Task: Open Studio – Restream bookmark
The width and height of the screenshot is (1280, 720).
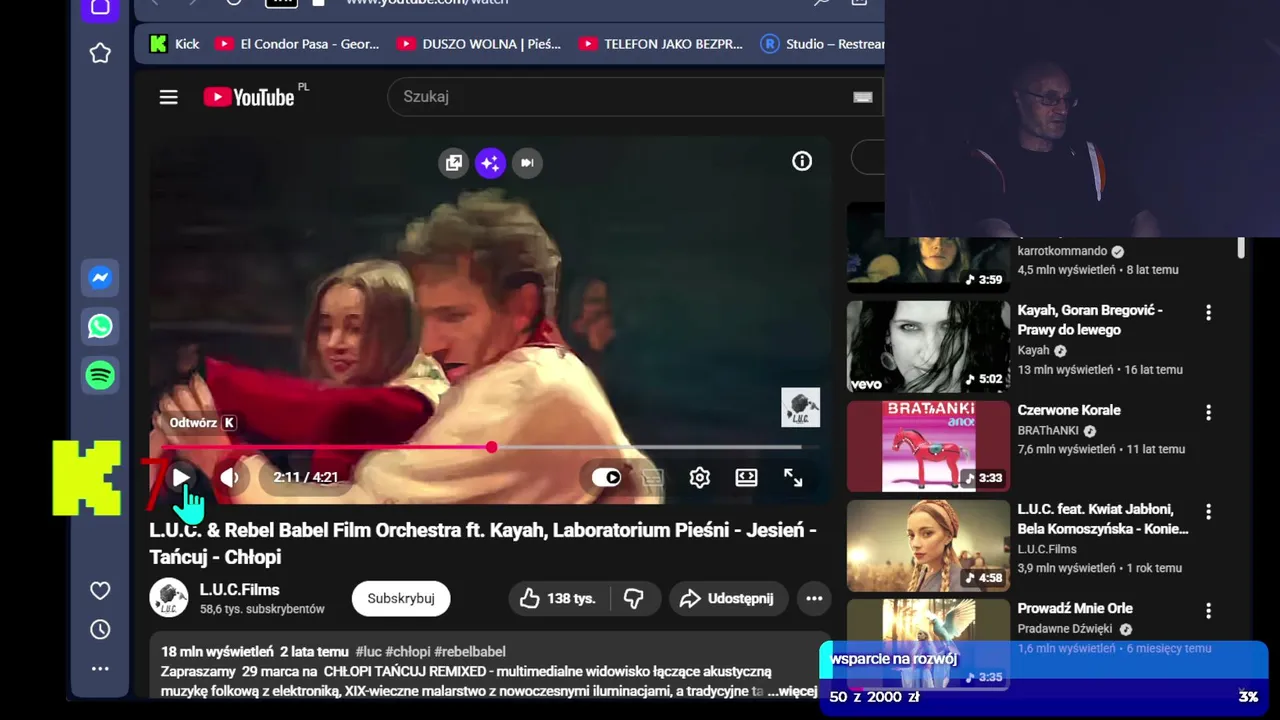Action: 822,43
